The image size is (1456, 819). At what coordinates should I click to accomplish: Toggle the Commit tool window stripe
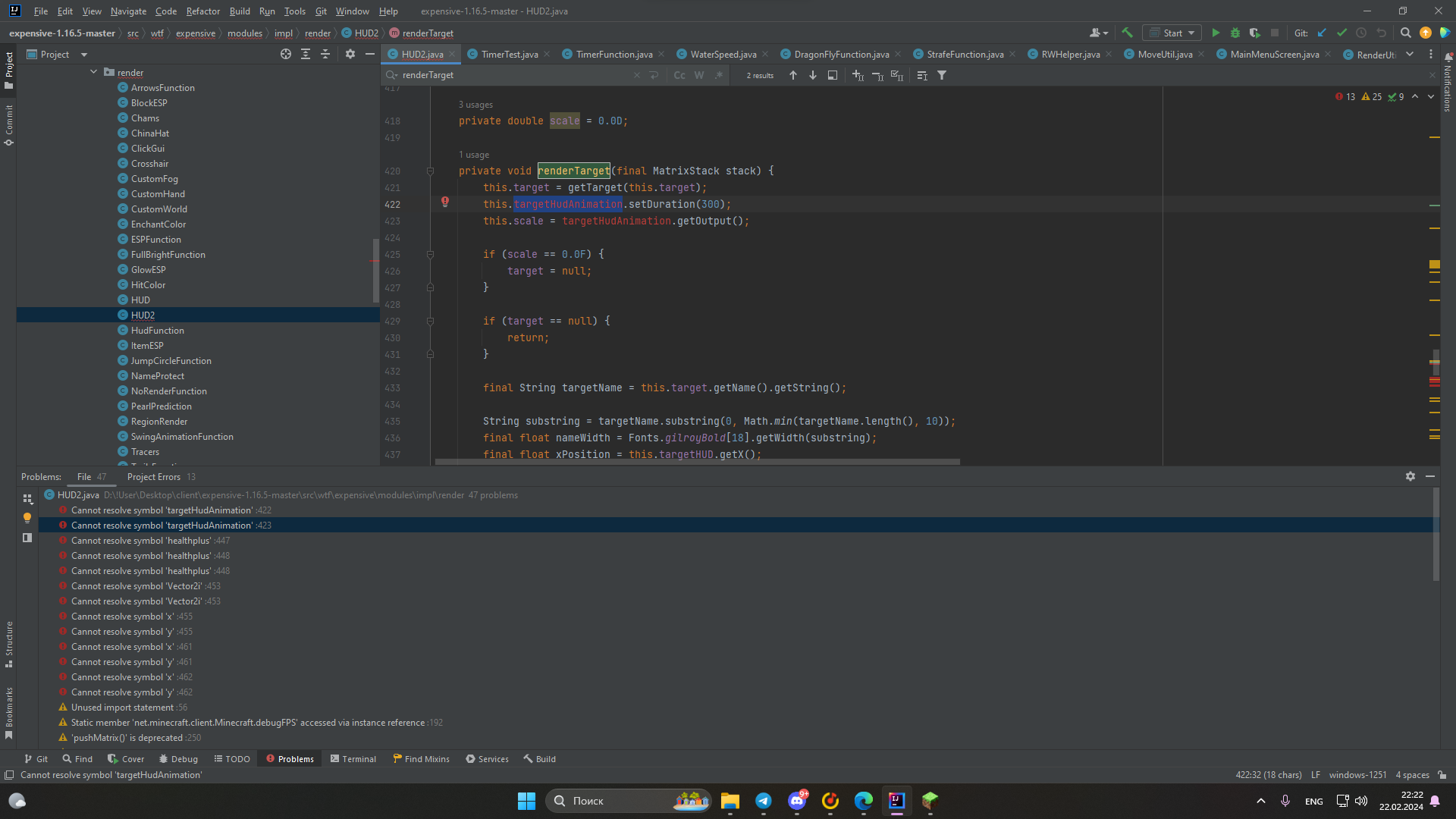pos(8,125)
